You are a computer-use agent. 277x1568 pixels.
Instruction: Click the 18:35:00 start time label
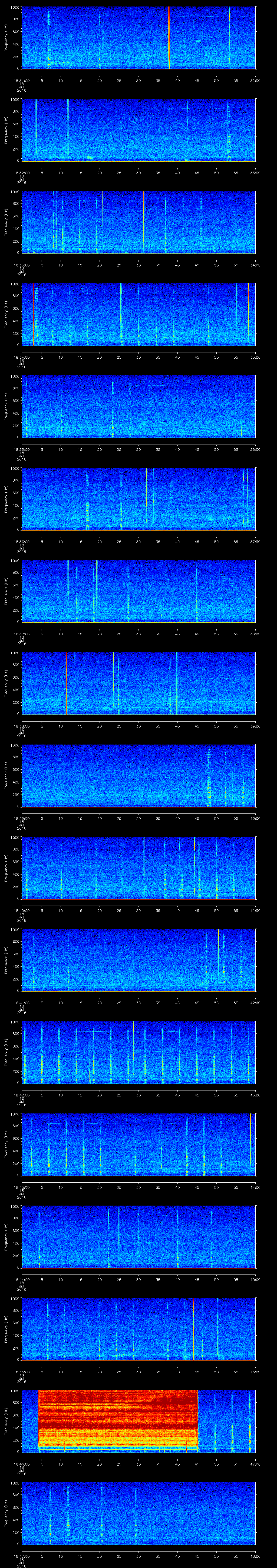tap(21, 449)
